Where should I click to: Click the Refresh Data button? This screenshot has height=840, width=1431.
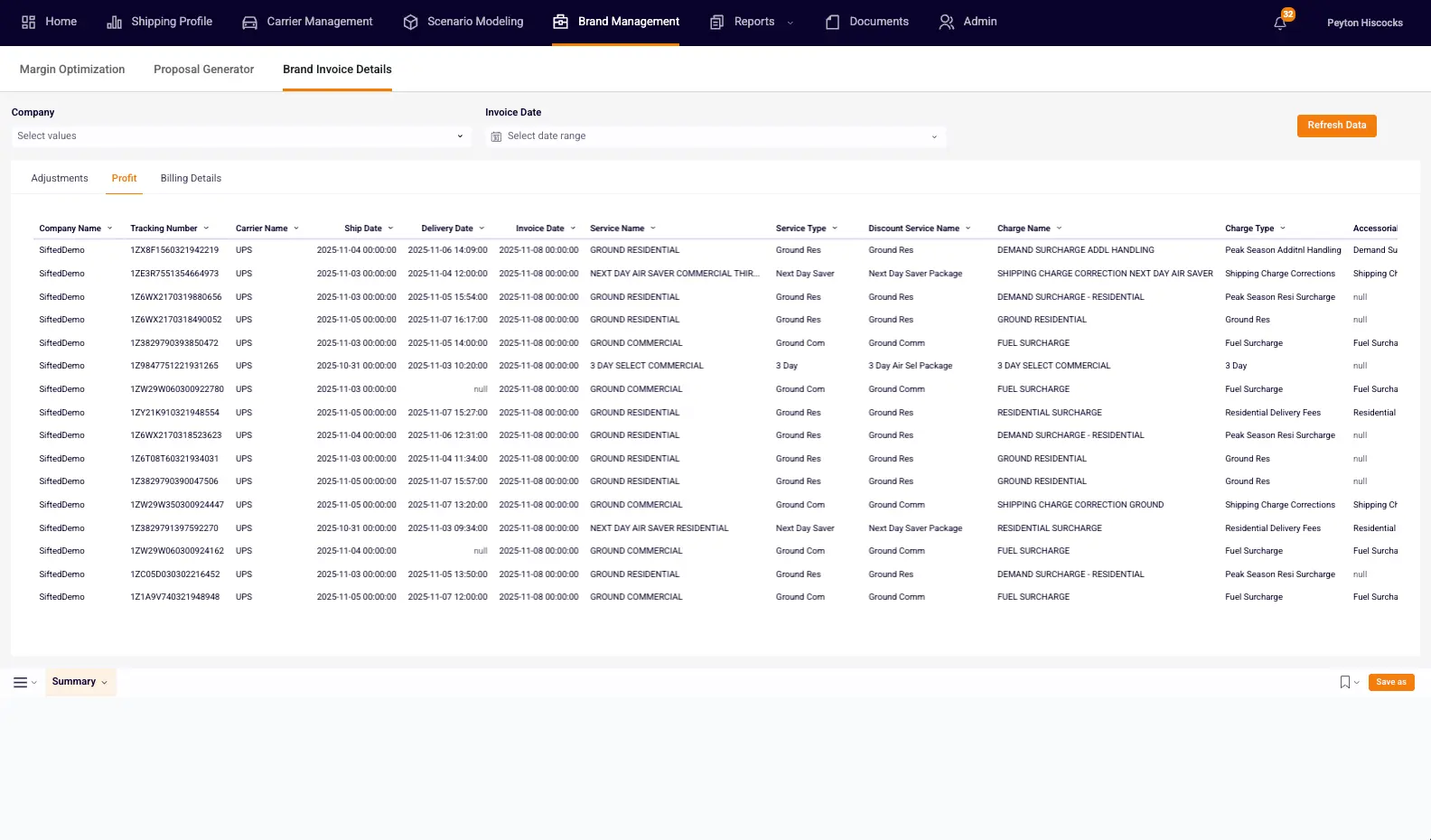coord(1336,126)
